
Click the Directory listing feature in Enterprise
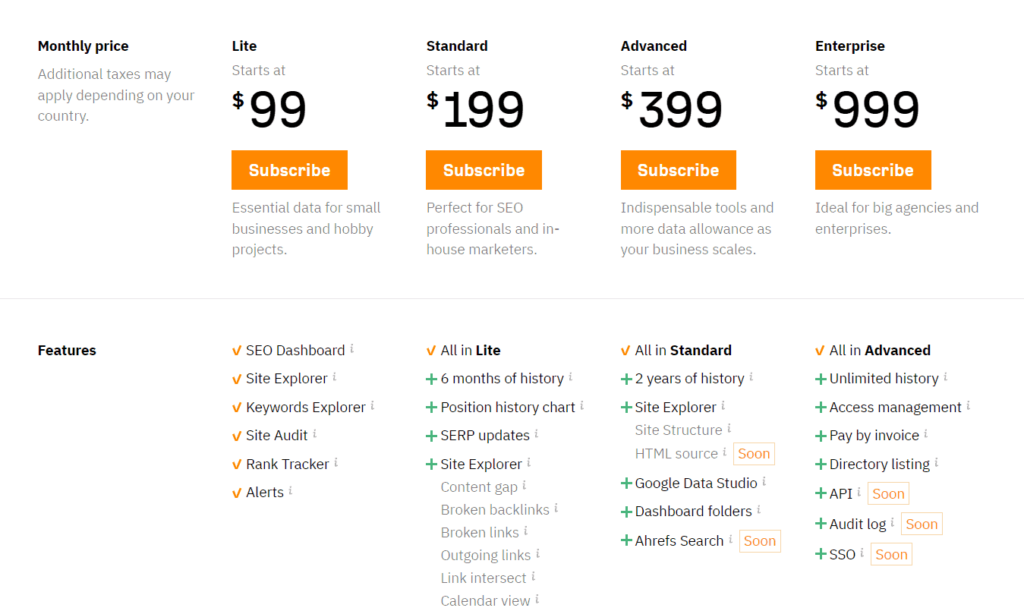[x=879, y=464]
